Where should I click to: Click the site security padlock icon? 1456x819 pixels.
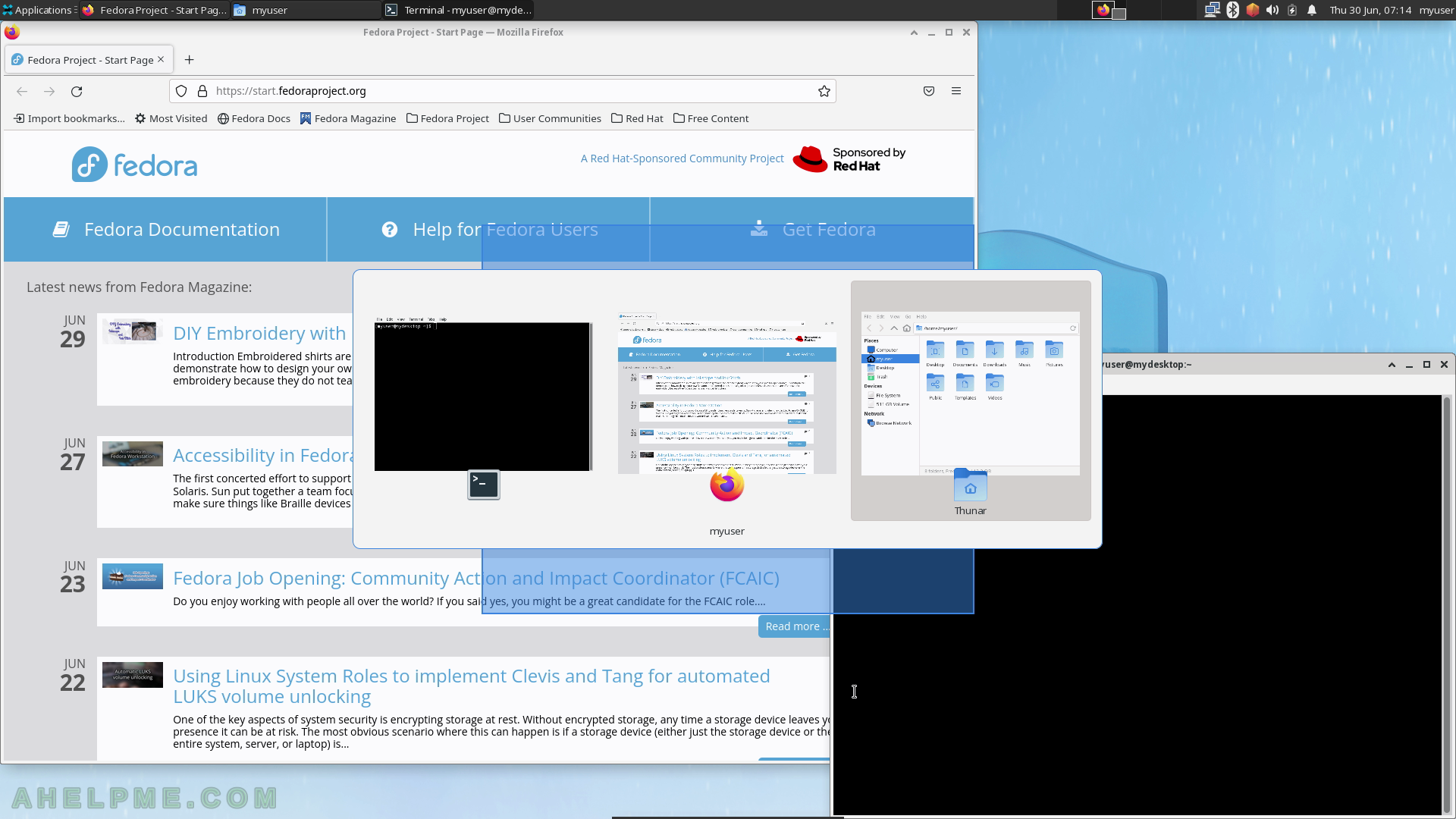[202, 91]
